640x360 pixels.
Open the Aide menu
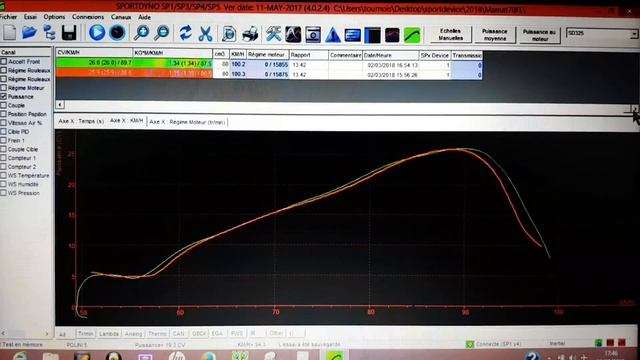(x=144, y=17)
